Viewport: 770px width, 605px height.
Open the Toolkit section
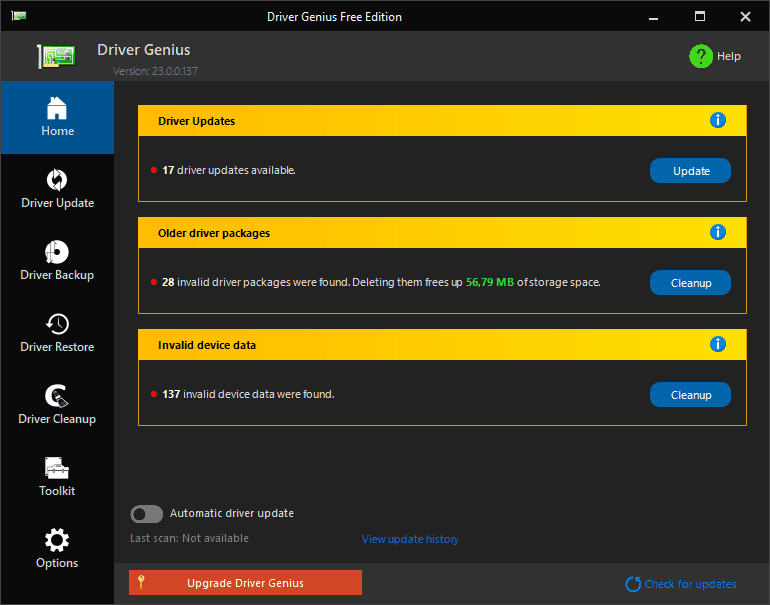[57, 478]
